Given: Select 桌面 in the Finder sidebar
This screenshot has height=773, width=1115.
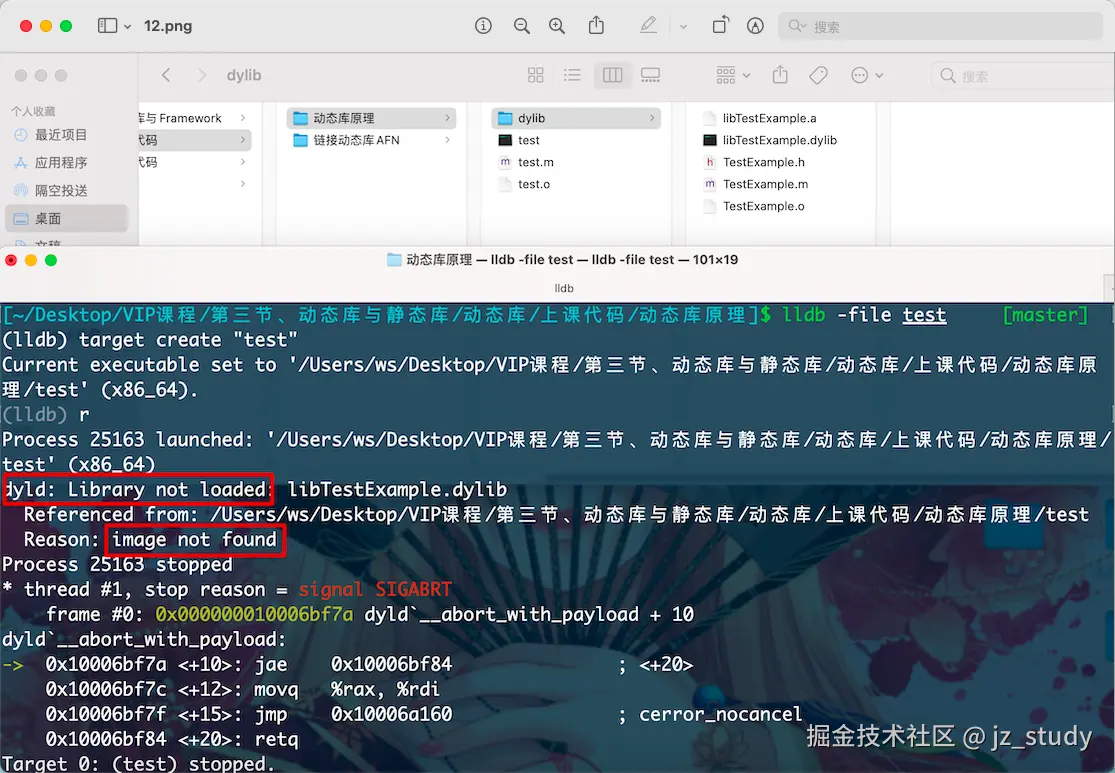Looking at the screenshot, I should 67,218.
